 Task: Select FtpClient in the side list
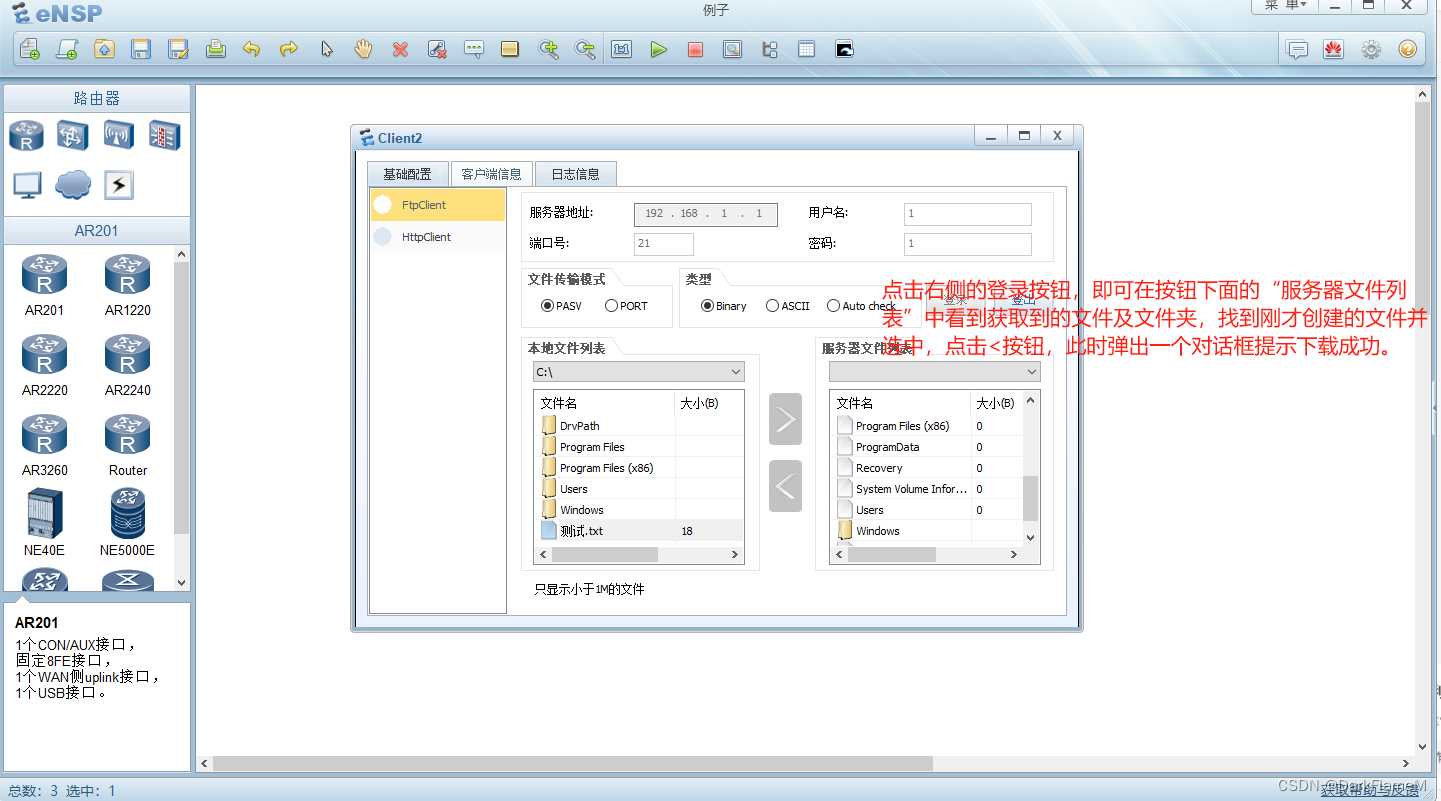(x=438, y=205)
